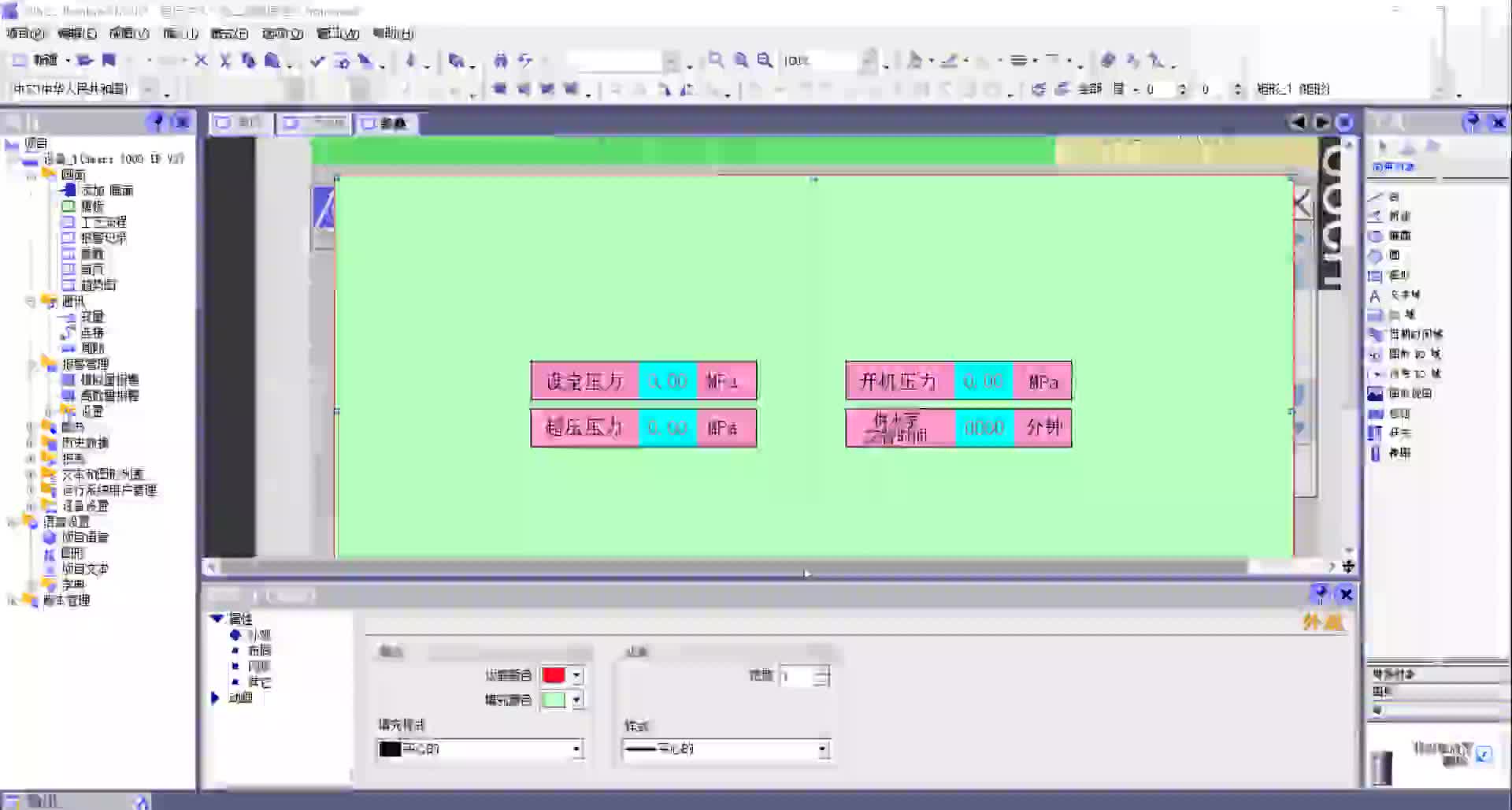Click the light green fill color swatch
1512x810 pixels.
(x=554, y=700)
